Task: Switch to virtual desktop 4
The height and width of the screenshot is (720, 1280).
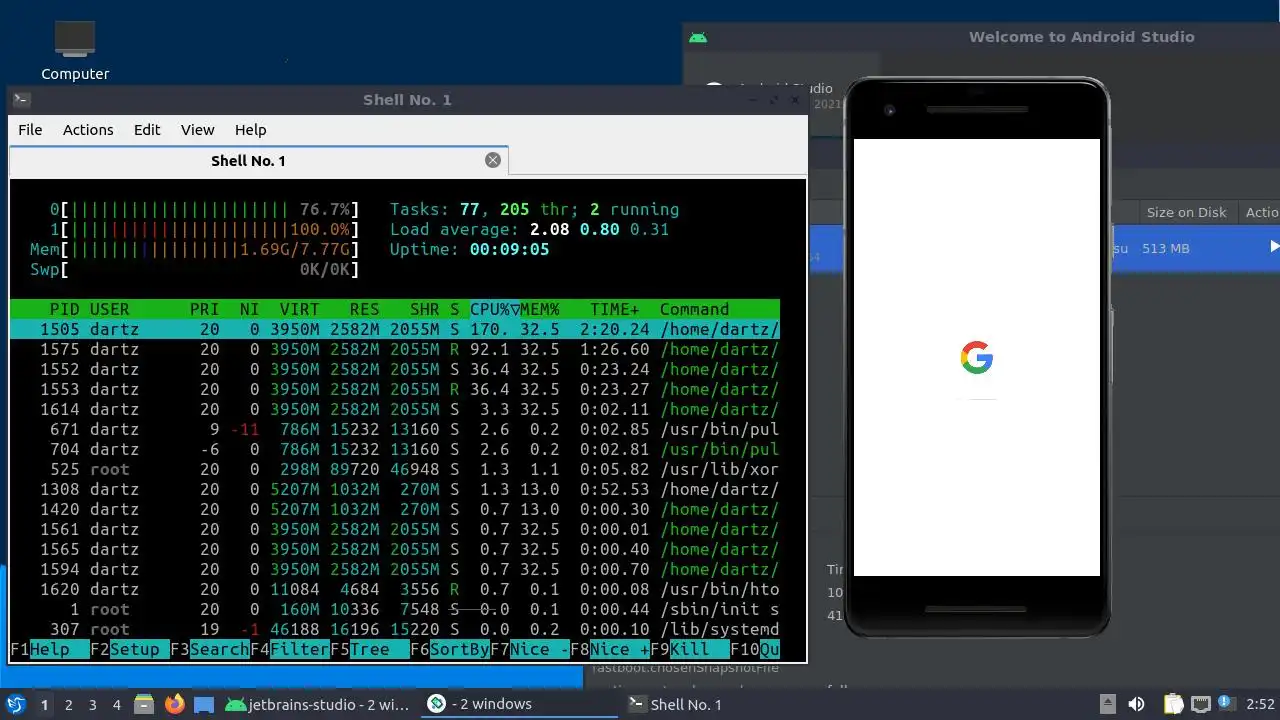Action: coord(116,705)
